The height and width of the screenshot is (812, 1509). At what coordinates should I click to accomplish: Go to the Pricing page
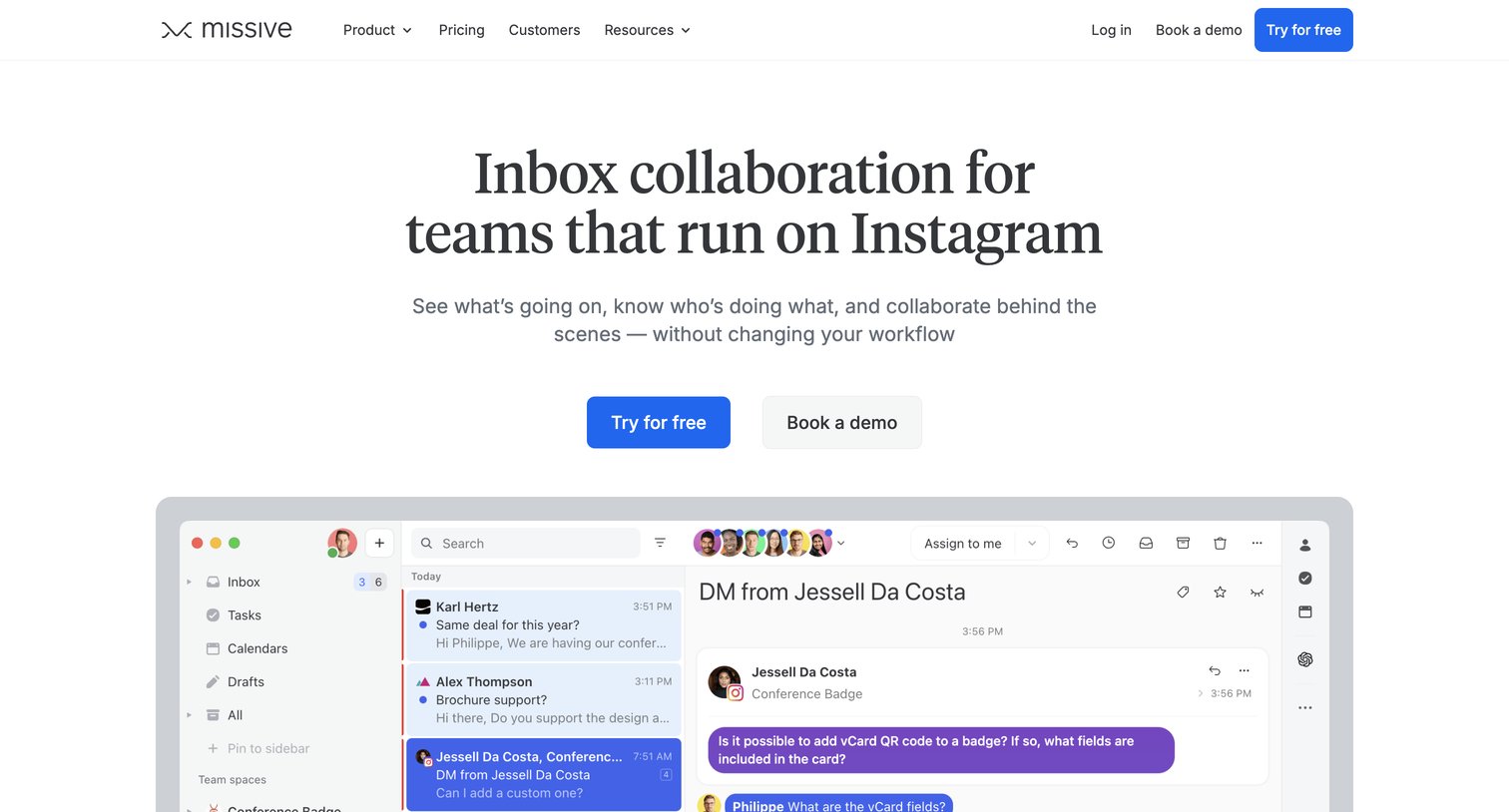(461, 30)
